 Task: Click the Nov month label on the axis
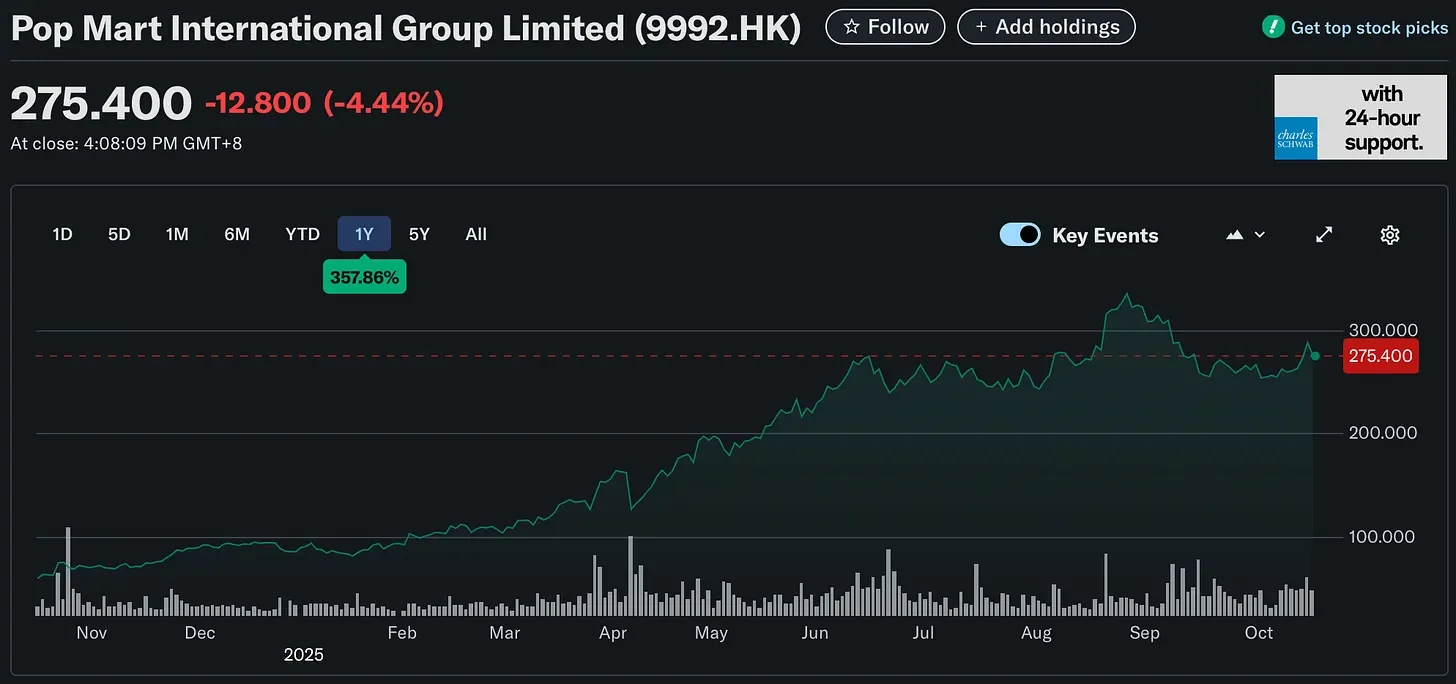point(91,633)
